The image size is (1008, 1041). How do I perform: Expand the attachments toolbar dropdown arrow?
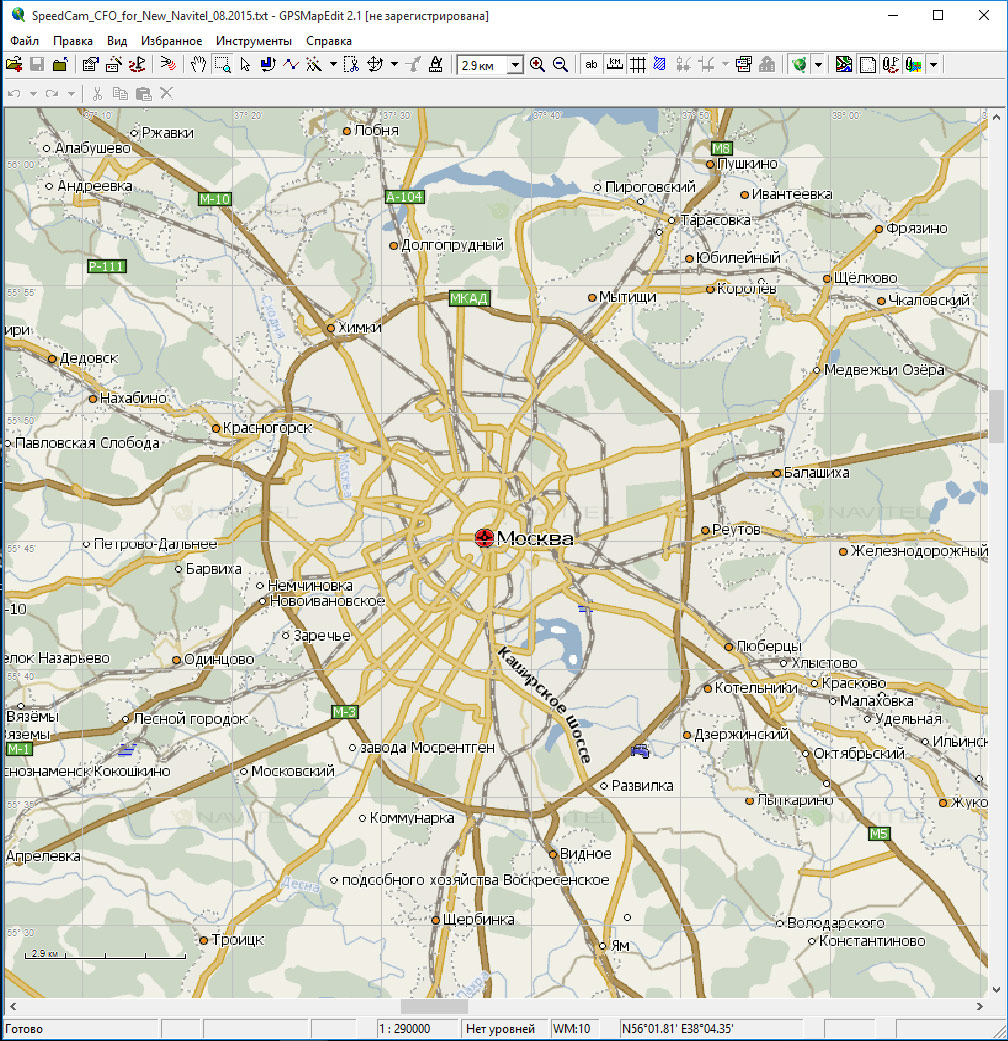pyautogui.click(x=933, y=64)
